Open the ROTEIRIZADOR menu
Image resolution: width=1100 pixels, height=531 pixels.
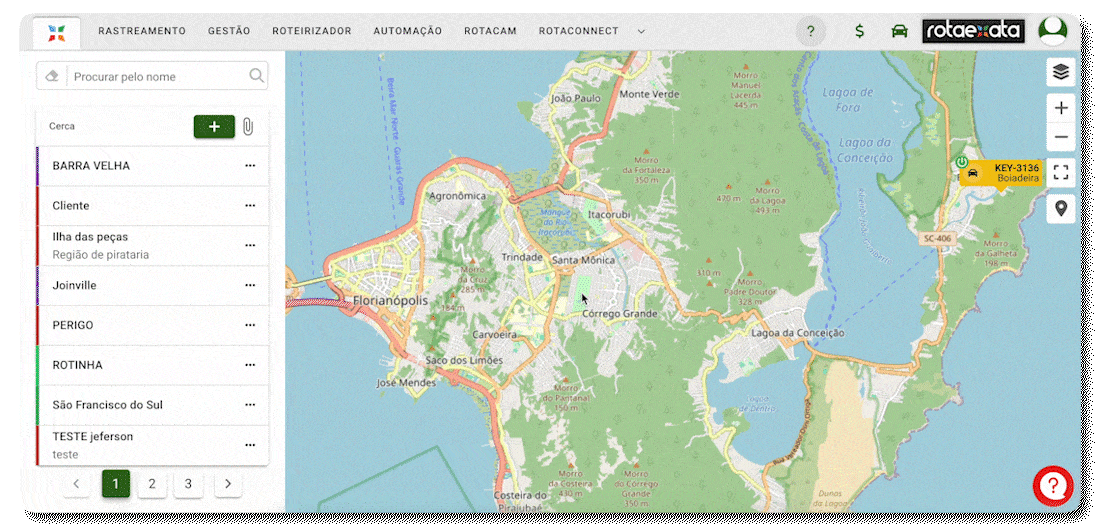coord(311,31)
